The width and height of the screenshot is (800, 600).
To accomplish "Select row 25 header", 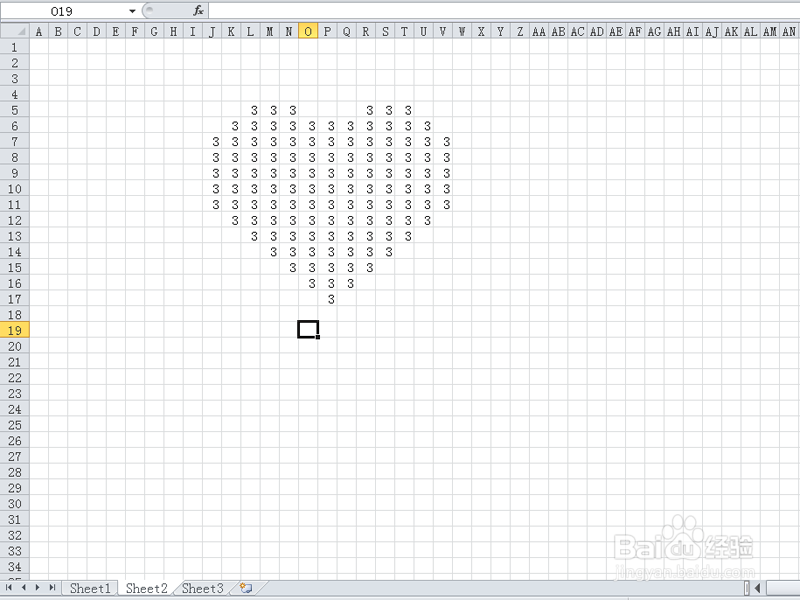I will click(x=15, y=425).
